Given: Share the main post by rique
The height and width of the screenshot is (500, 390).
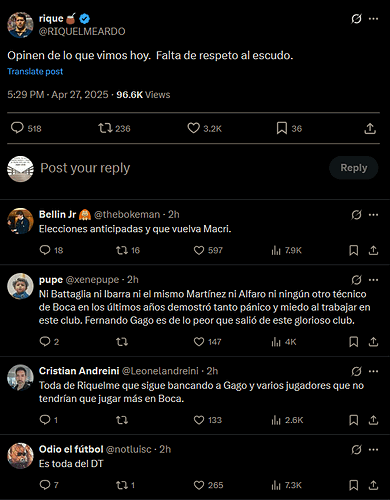Looking at the screenshot, I should (370, 128).
